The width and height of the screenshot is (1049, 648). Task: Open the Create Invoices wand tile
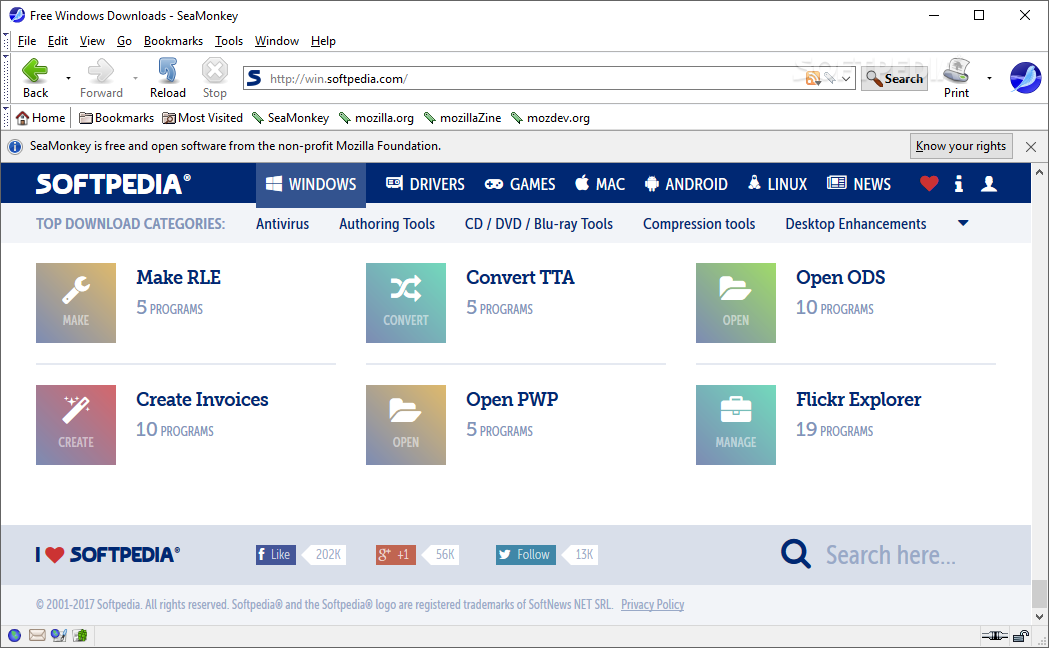click(76, 425)
